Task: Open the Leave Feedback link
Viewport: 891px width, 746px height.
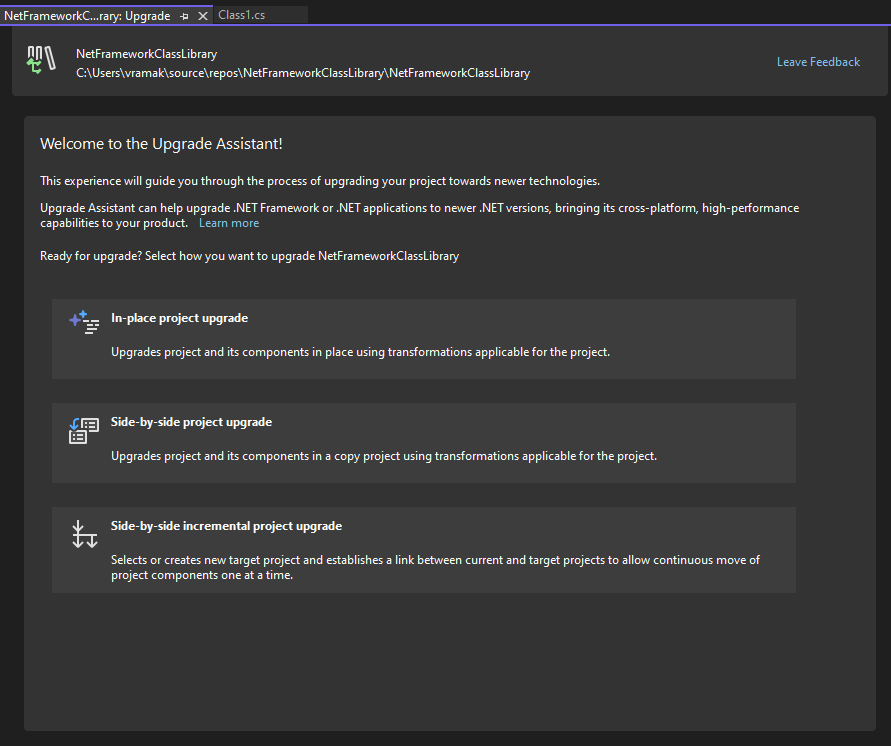Action: [x=818, y=61]
